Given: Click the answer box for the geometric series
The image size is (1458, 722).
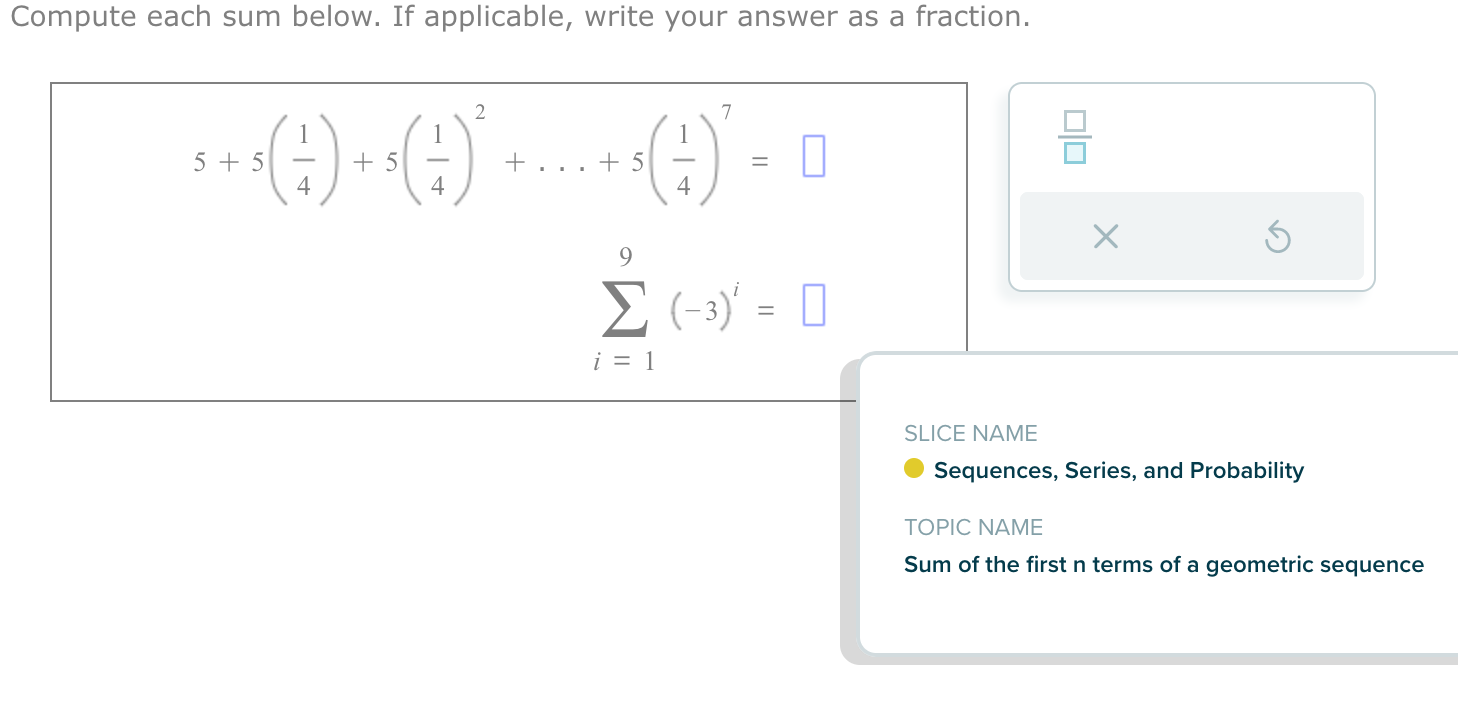Looking at the screenshot, I should coord(812,157).
